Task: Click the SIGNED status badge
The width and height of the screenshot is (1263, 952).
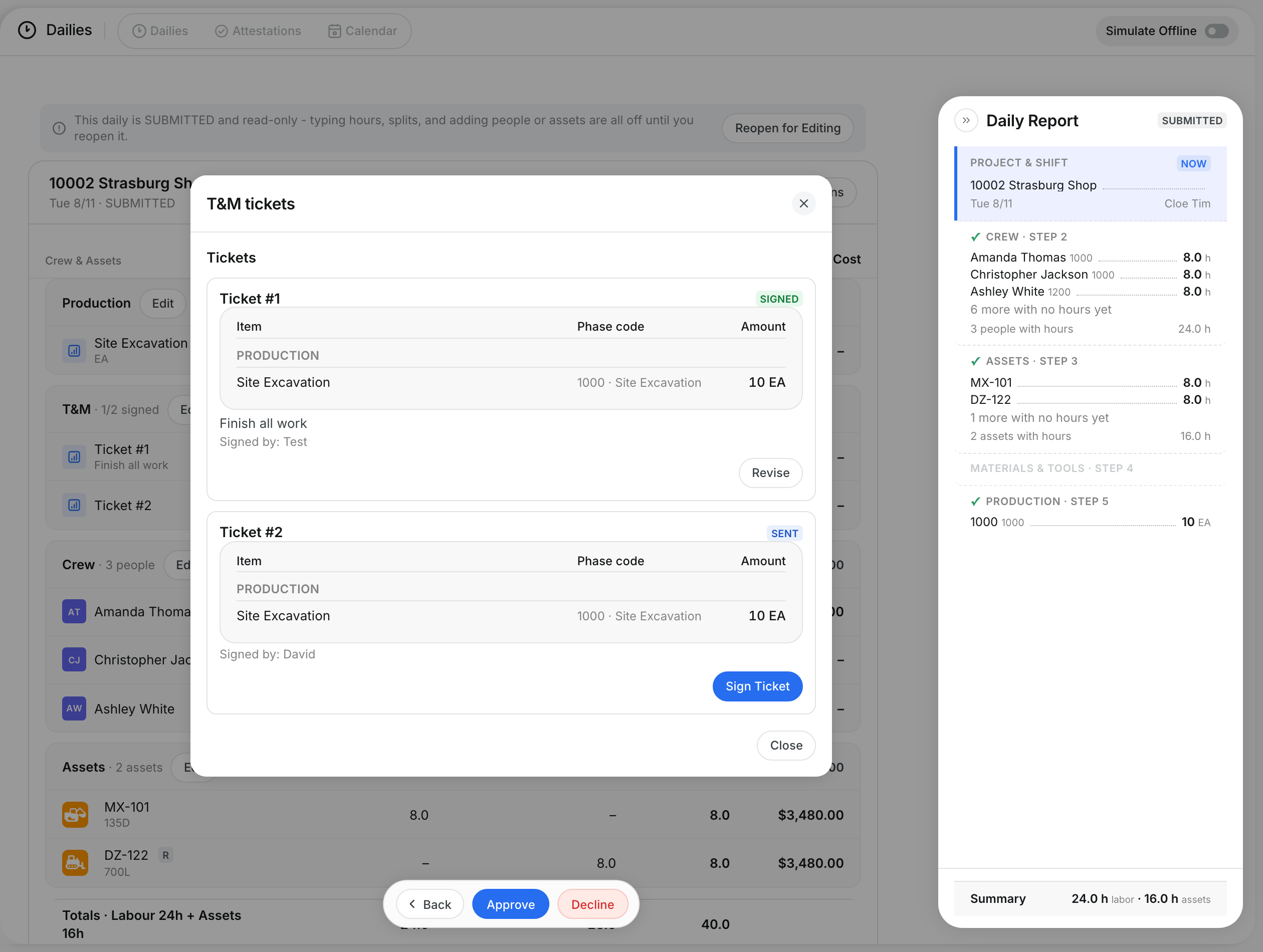Action: [779, 299]
